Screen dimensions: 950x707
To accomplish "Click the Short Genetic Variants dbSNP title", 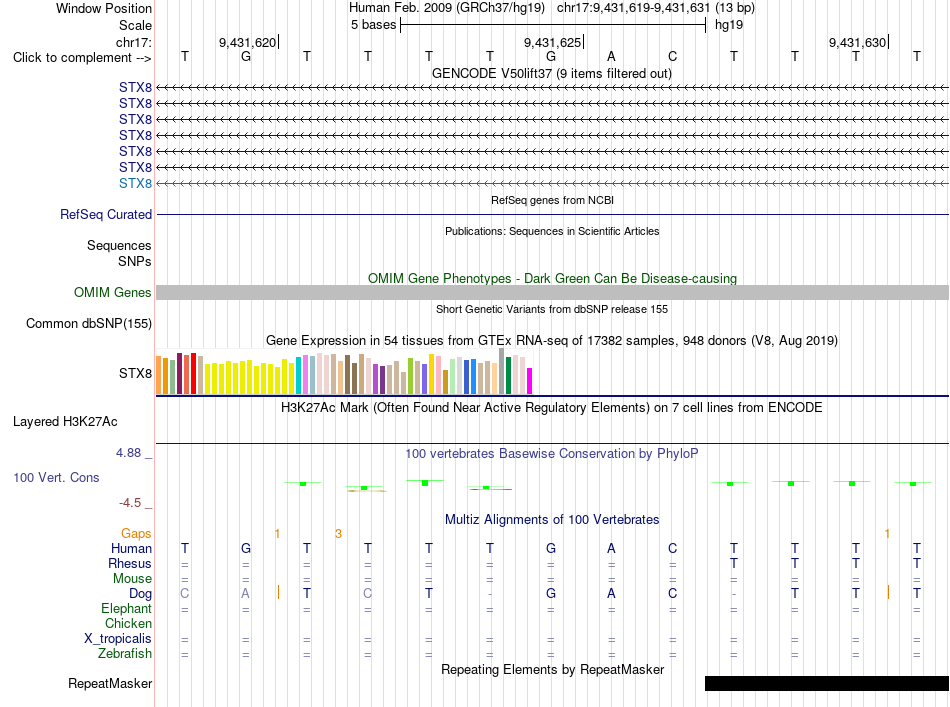I will [552, 309].
